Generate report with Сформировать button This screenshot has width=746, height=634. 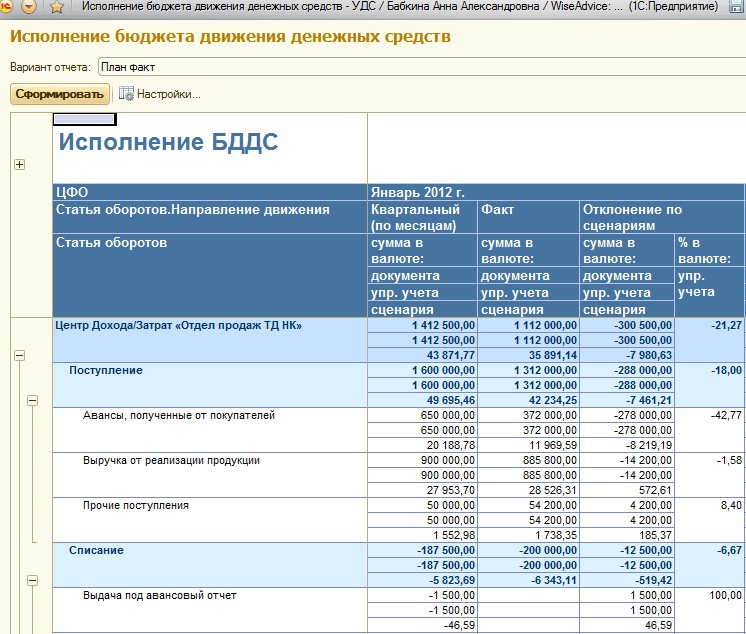coord(59,94)
